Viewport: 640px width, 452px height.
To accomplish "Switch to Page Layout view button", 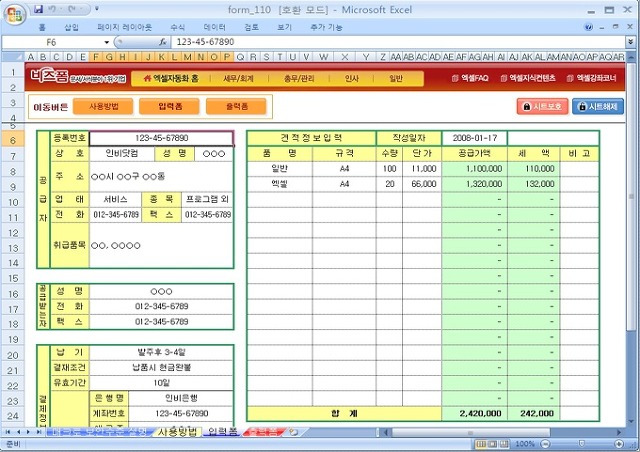I will point(493,444).
